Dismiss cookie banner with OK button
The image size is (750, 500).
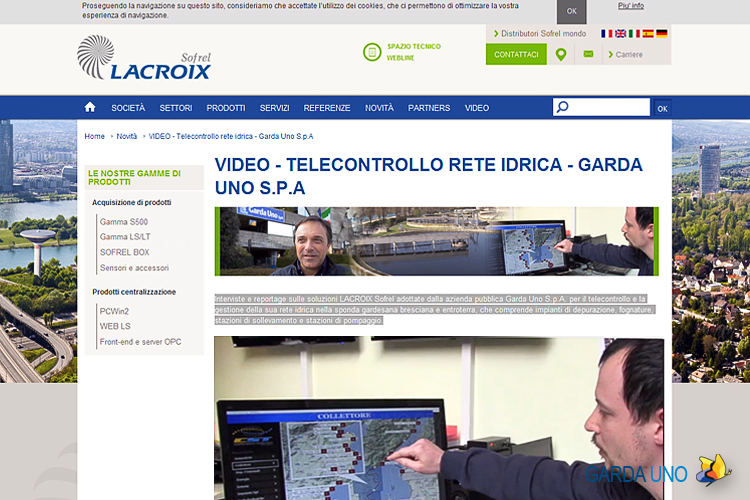572,11
